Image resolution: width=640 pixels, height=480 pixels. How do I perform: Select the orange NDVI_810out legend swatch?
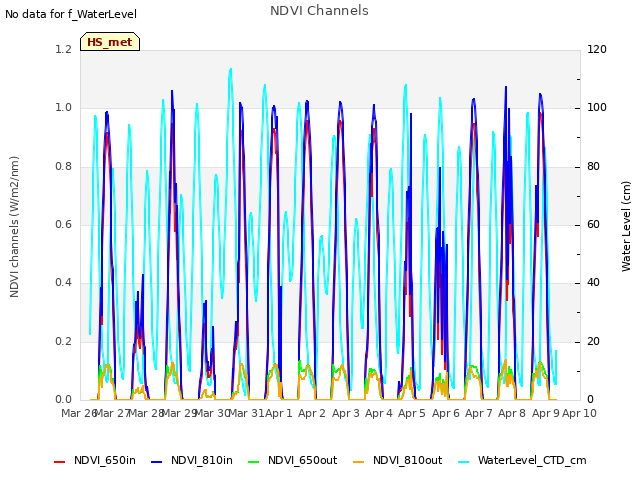pyautogui.click(x=358, y=462)
